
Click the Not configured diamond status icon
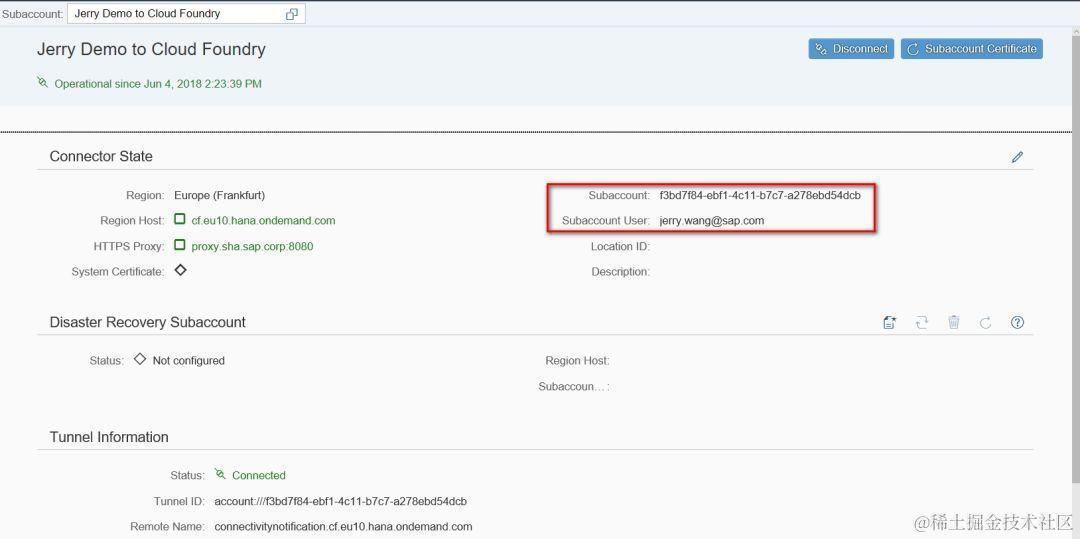click(x=140, y=359)
